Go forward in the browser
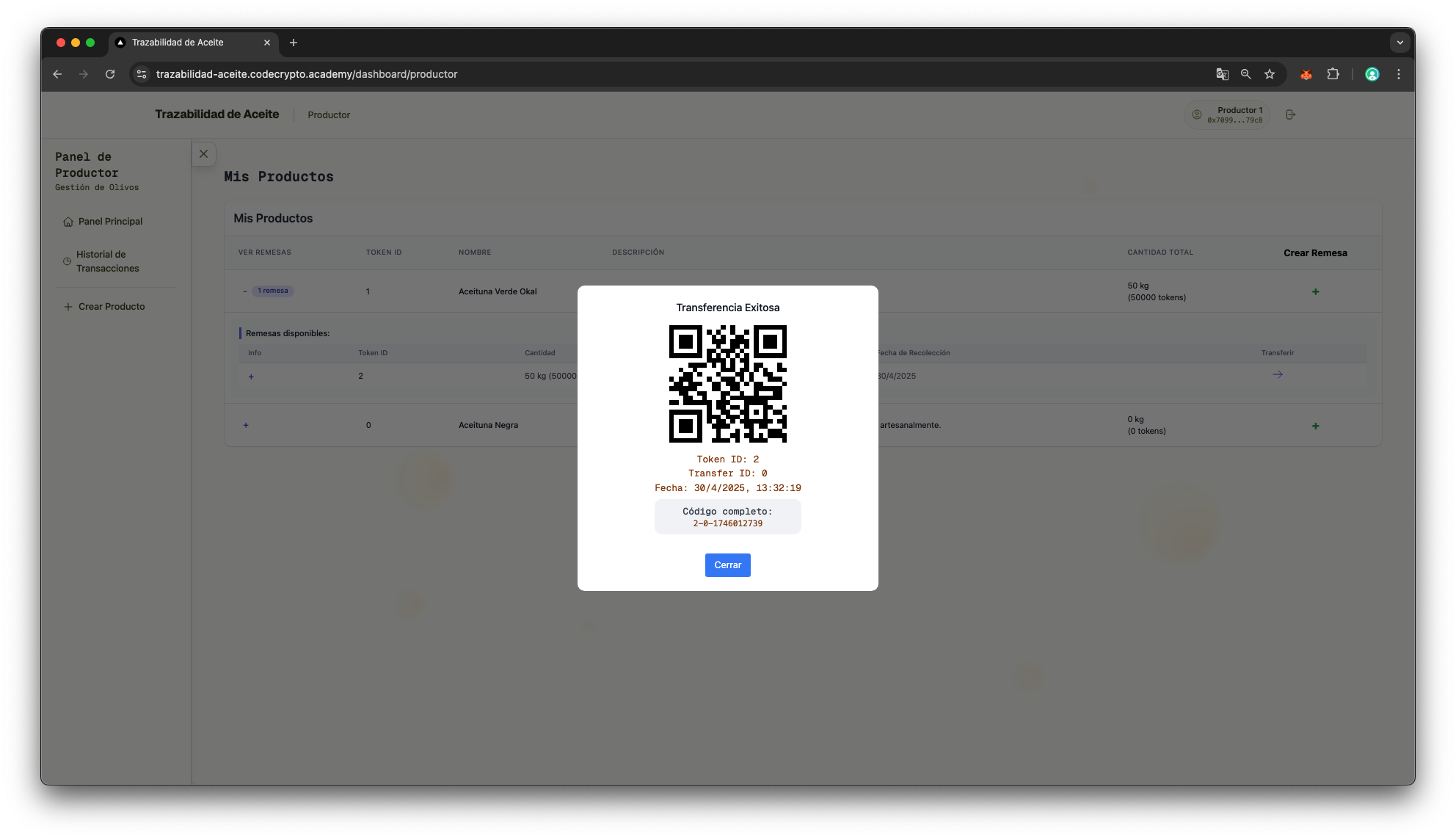1456x839 pixels. (84, 74)
